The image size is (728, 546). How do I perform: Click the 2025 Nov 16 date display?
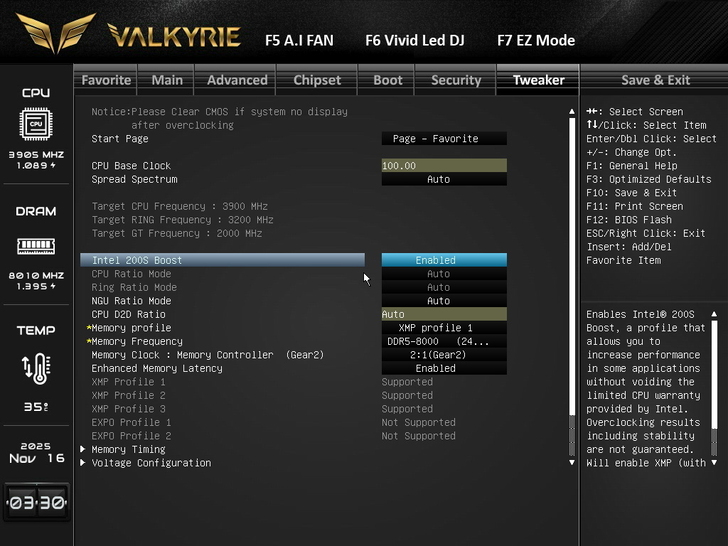(36, 453)
